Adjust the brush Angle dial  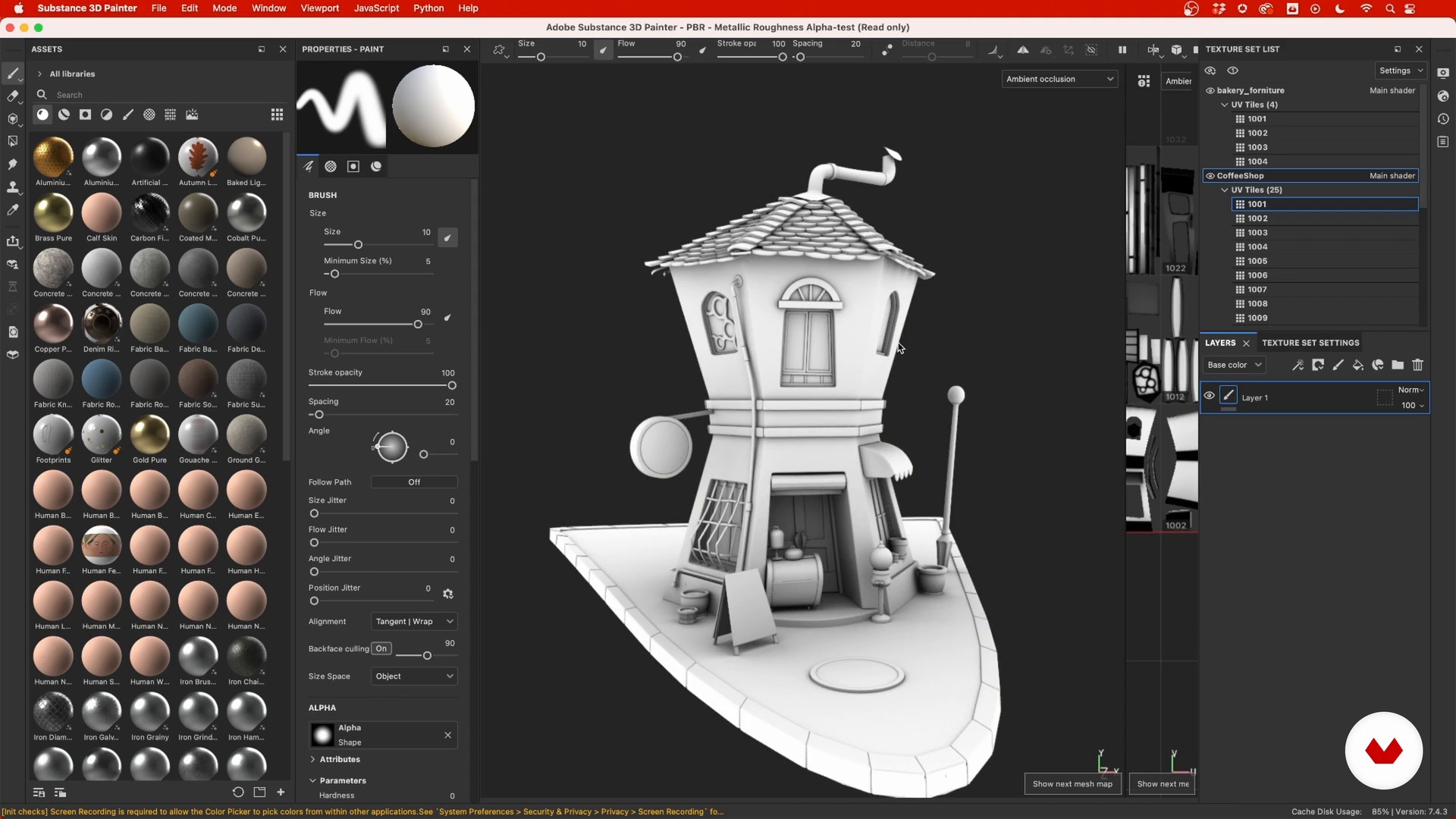(391, 447)
